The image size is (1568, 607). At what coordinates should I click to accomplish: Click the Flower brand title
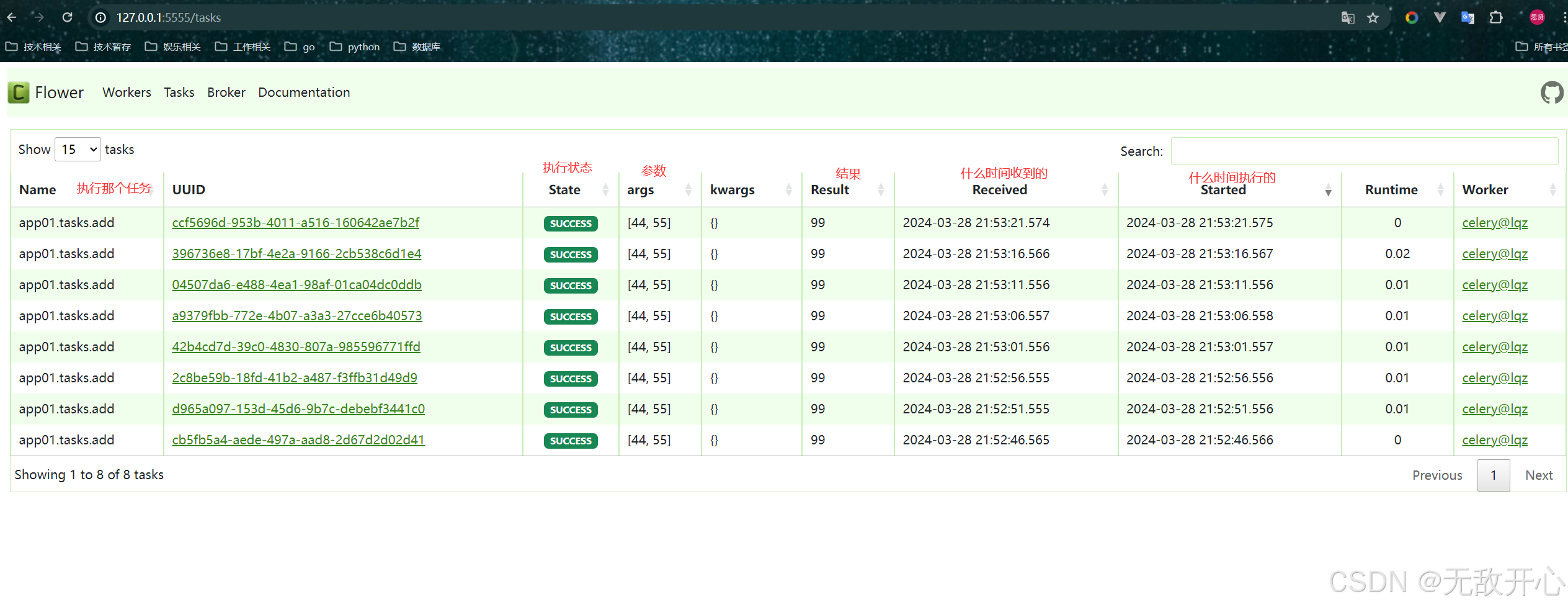click(x=59, y=92)
